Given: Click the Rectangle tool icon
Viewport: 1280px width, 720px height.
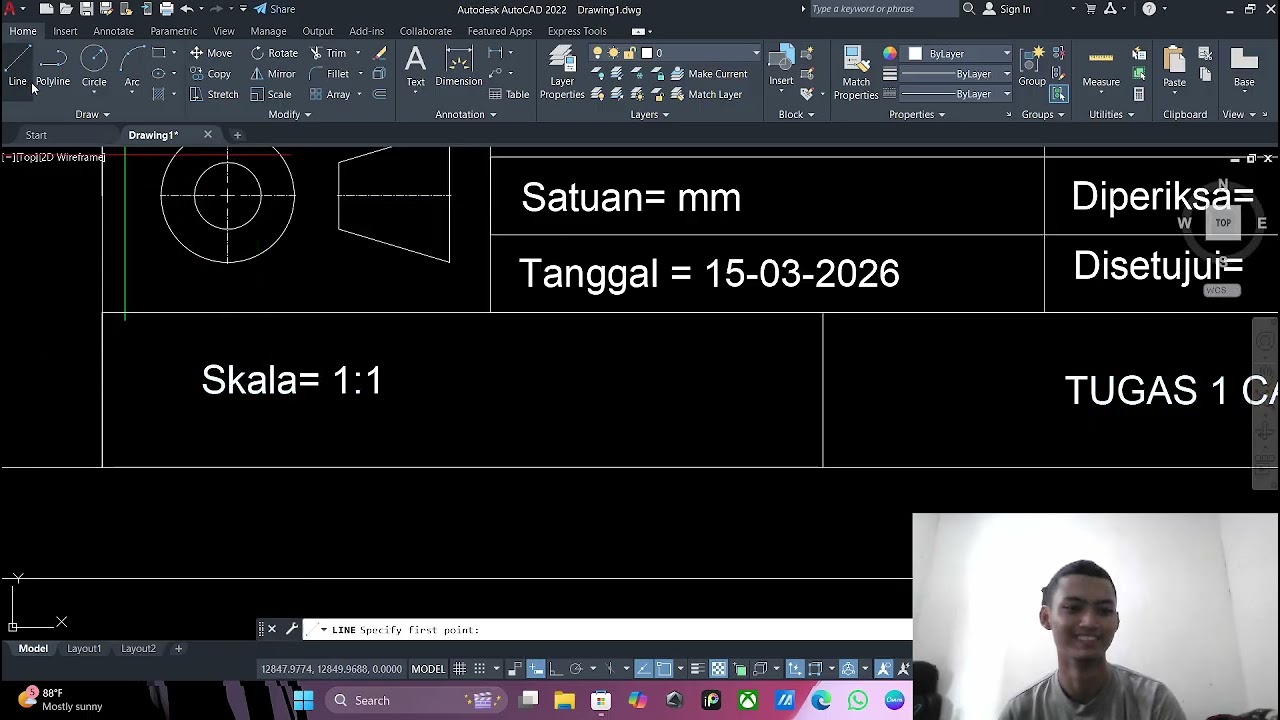Looking at the screenshot, I should coord(158,53).
